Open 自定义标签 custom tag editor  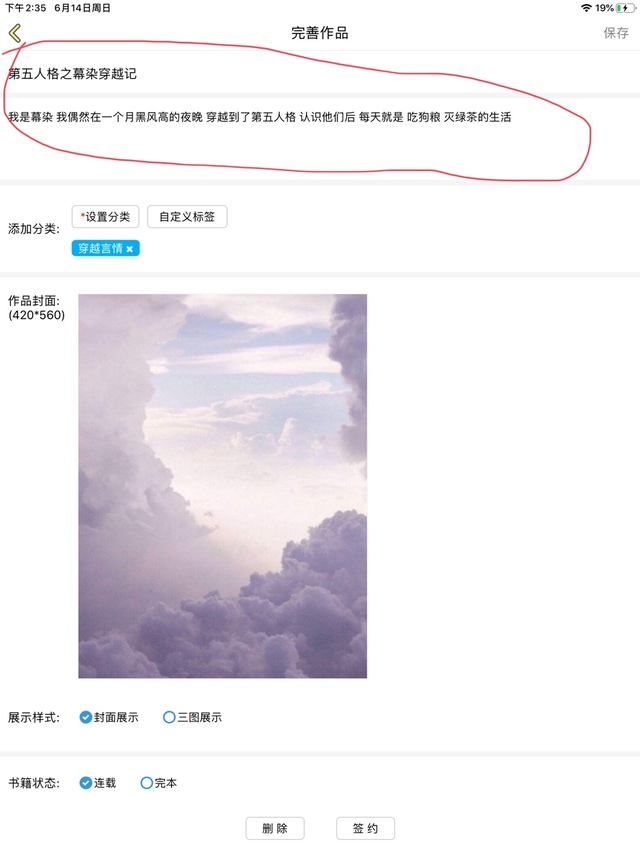click(x=187, y=216)
